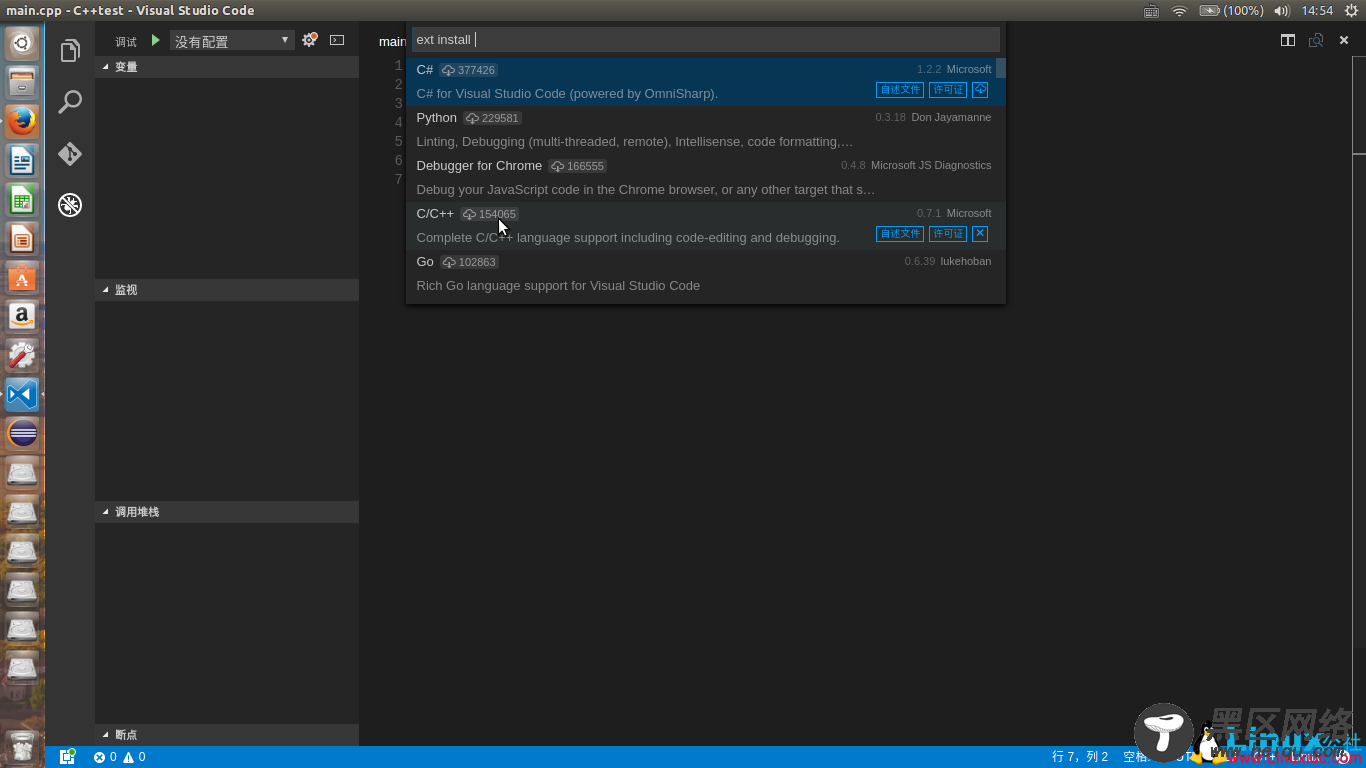This screenshot has height=768, width=1366.
Task: Click the 许可证 button for C/C++
Action: tap(948, 233)
